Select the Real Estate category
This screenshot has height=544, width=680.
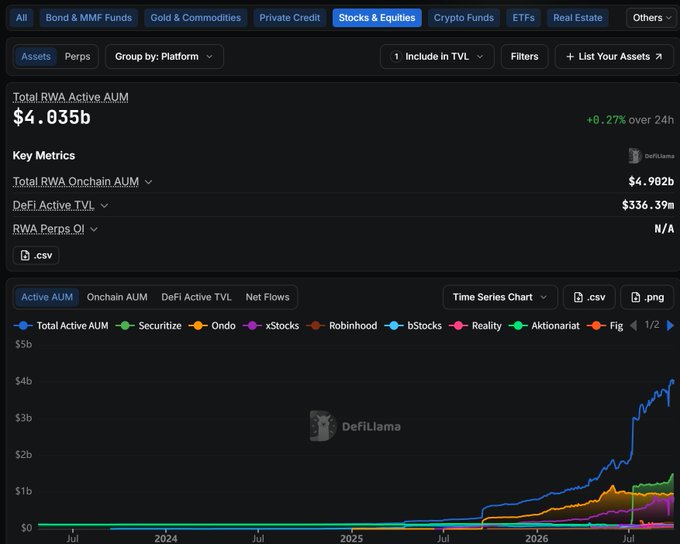pos(578,18)
